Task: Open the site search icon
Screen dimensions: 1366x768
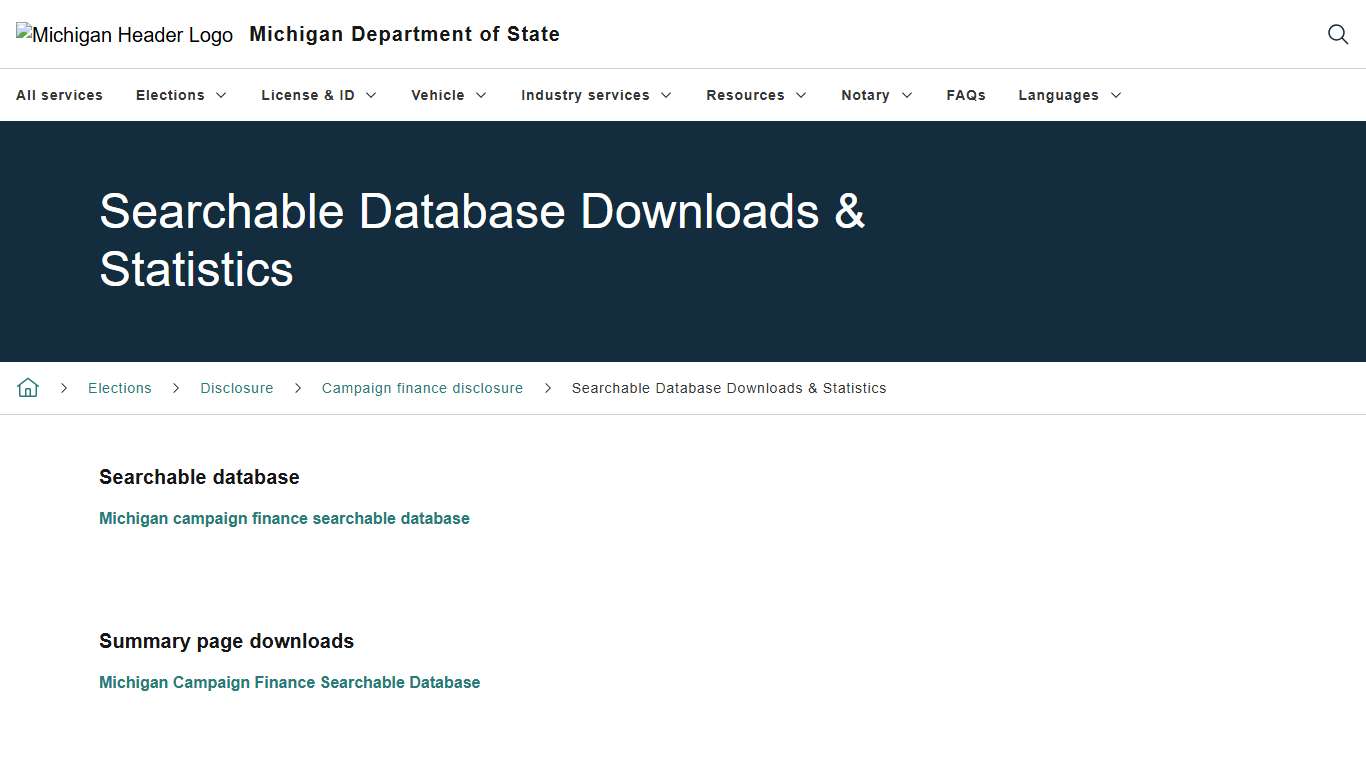Action: coord(1337,34)
